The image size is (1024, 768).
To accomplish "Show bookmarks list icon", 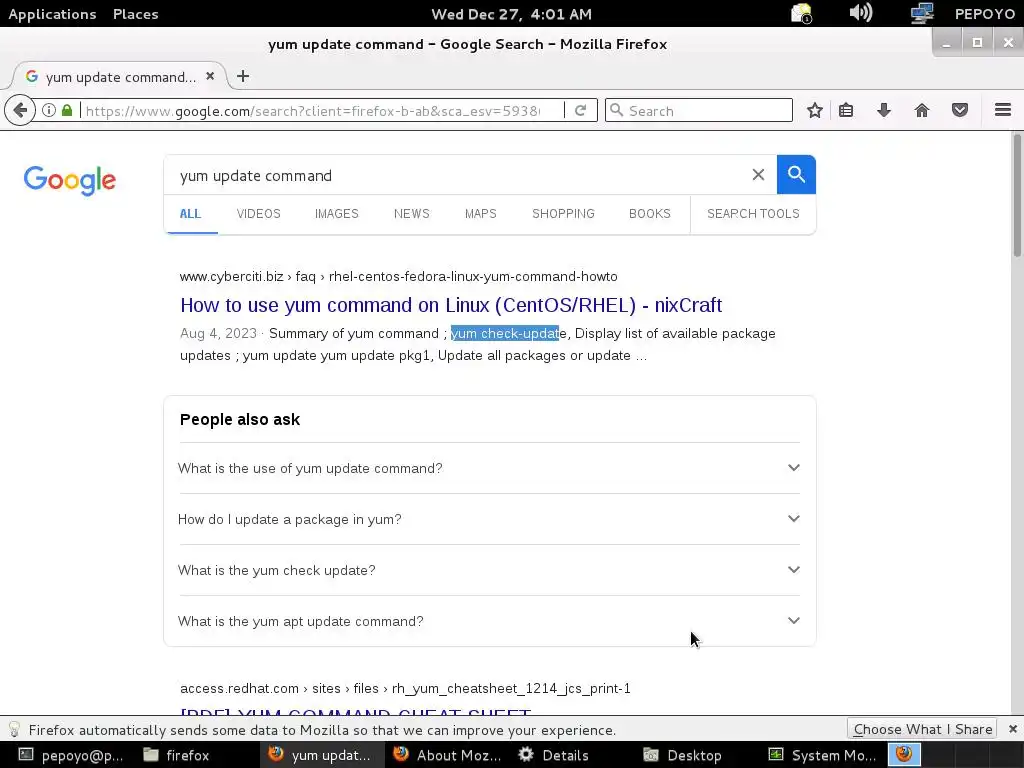I will (x=846, y=110).
